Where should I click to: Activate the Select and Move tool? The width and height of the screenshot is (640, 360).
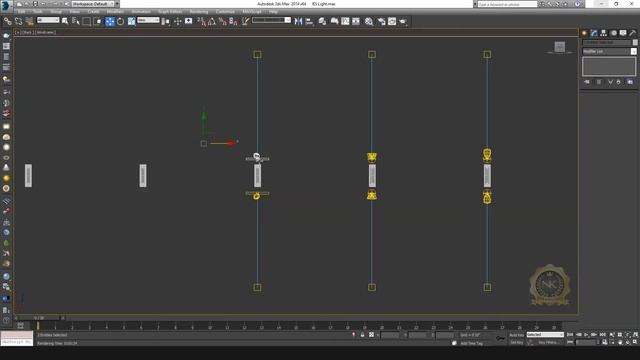point(109,21)
